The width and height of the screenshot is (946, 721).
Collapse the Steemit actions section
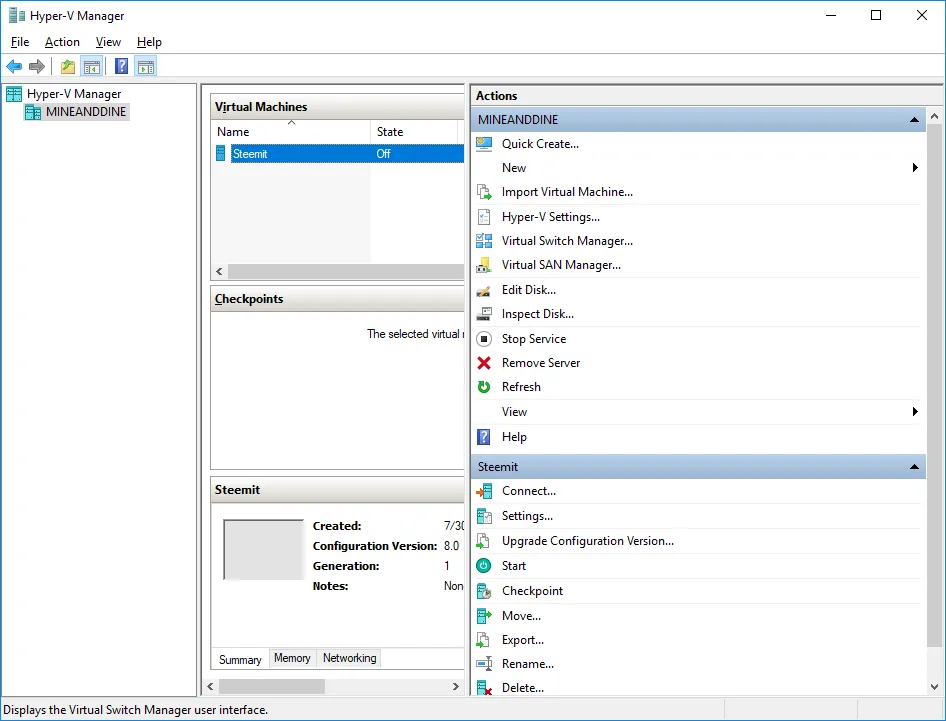[914, 467]
